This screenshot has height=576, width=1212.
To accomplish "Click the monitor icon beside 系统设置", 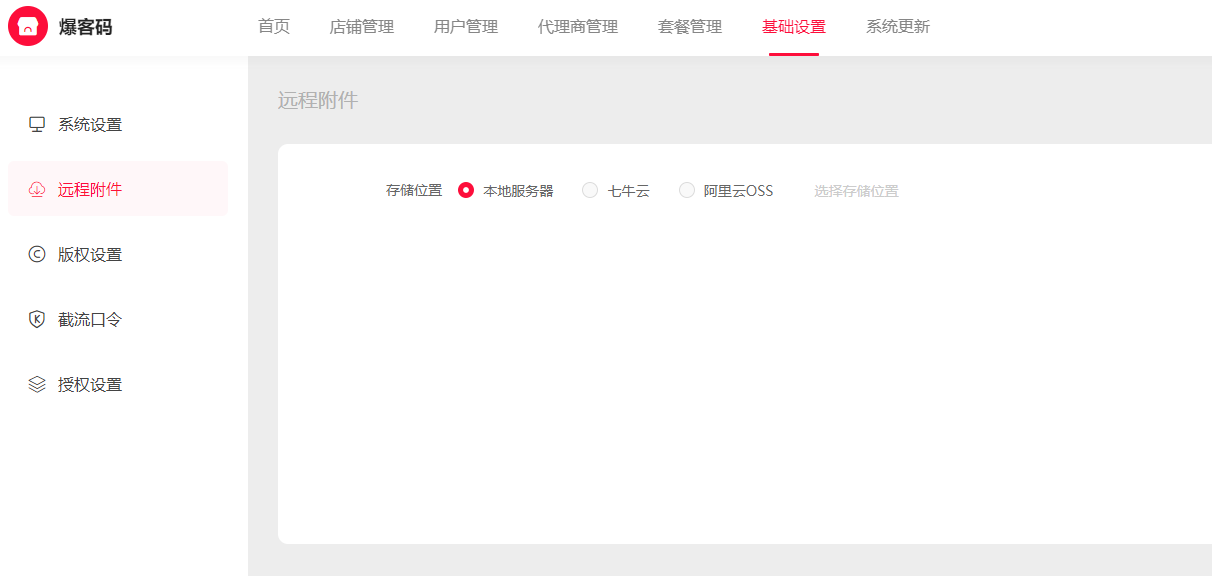I will pos(37,125).
